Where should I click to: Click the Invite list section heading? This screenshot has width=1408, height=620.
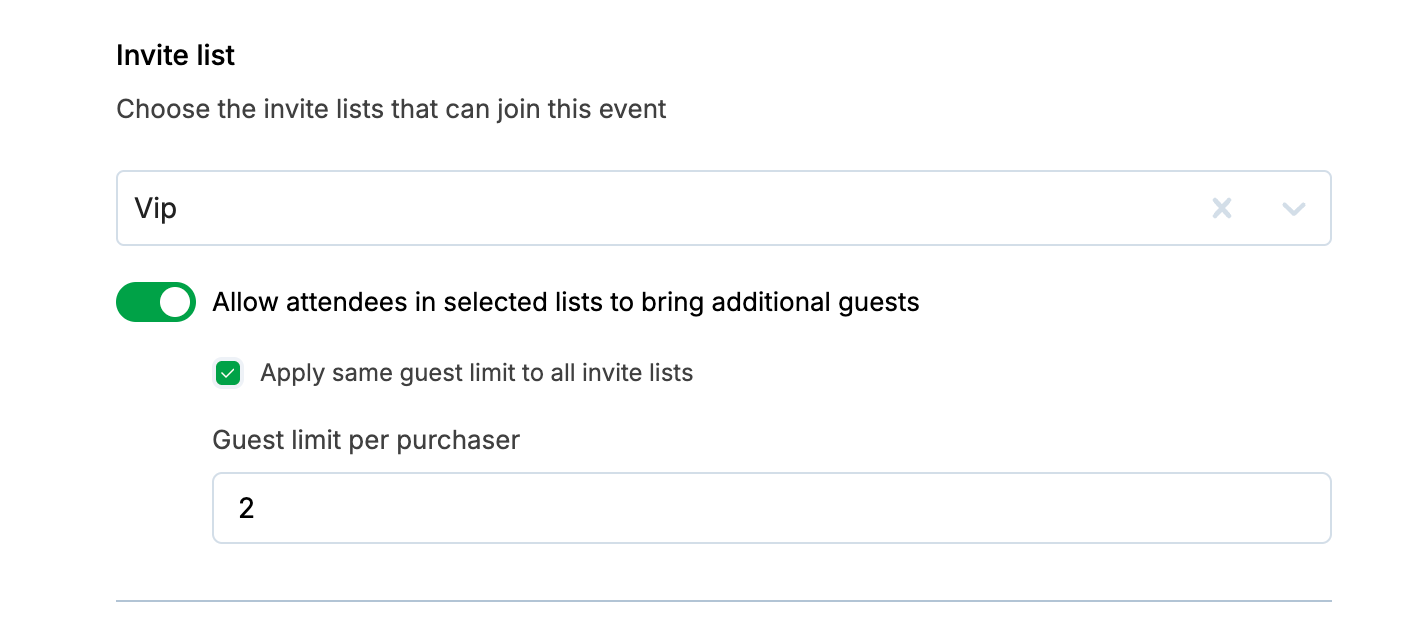click(175, 55)
